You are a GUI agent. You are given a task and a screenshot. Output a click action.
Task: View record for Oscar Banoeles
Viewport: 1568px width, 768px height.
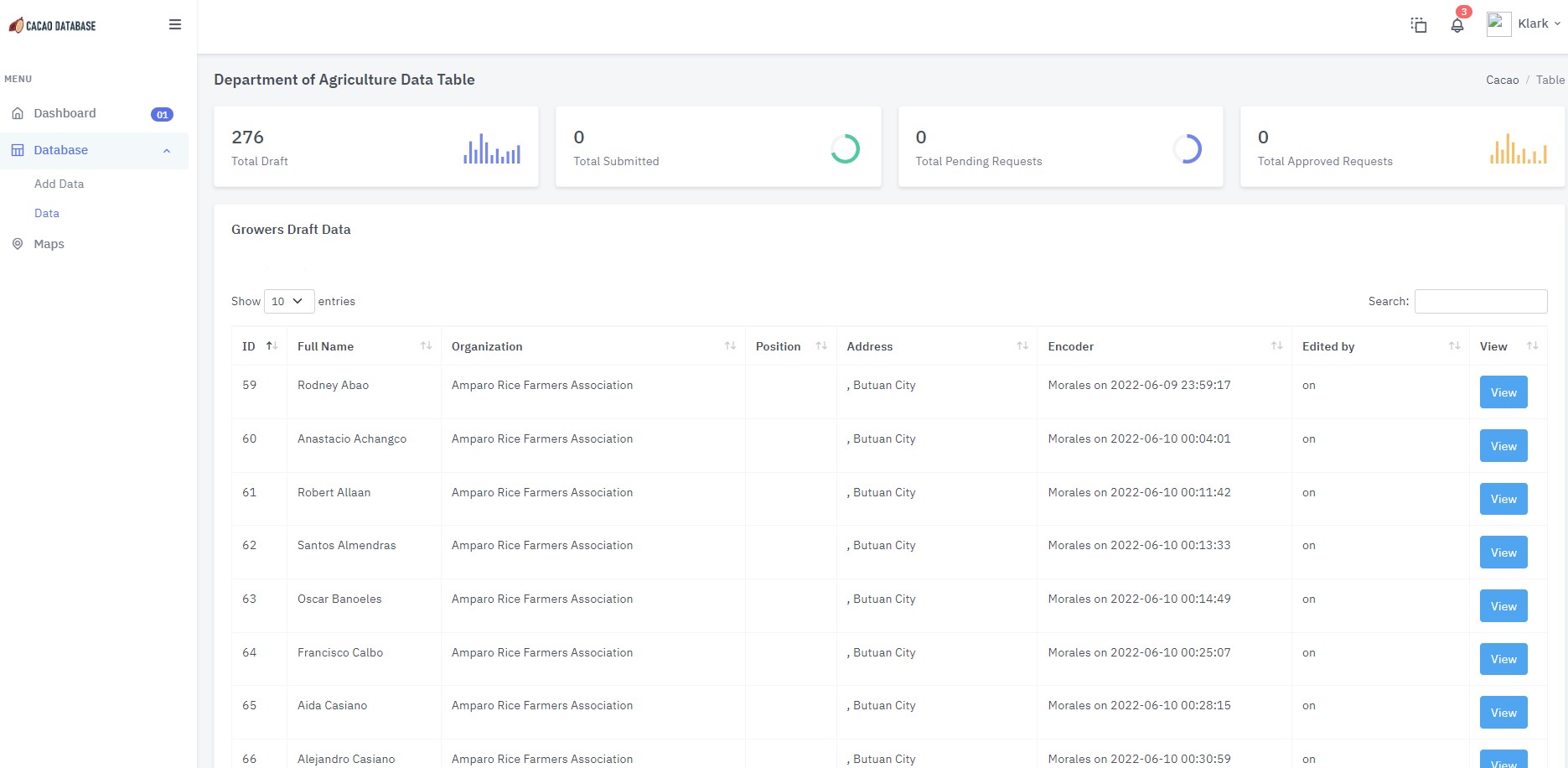coord(1503,606)
